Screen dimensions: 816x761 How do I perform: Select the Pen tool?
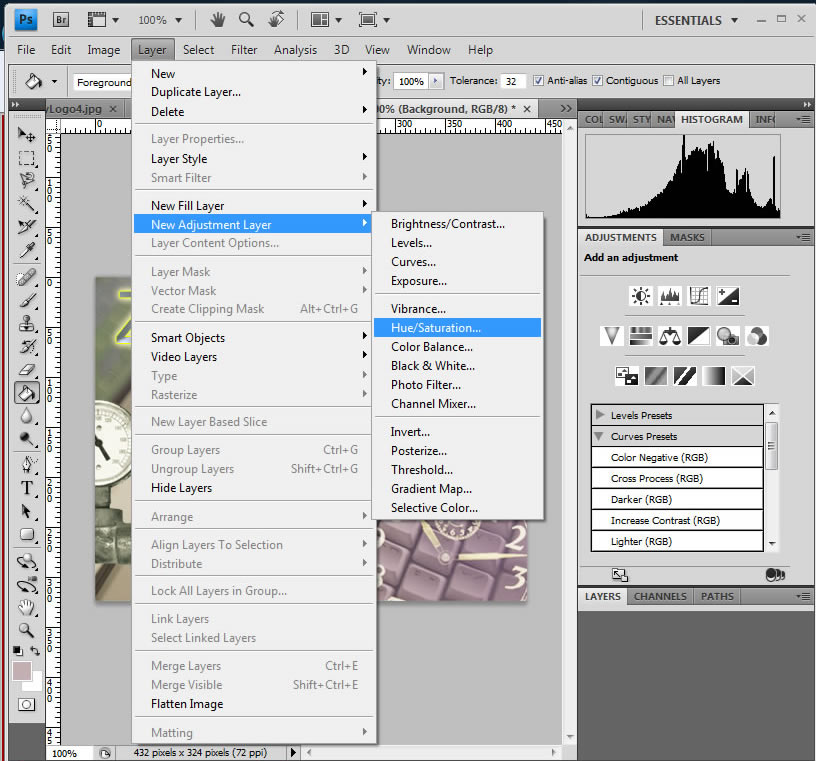[26, 464]
